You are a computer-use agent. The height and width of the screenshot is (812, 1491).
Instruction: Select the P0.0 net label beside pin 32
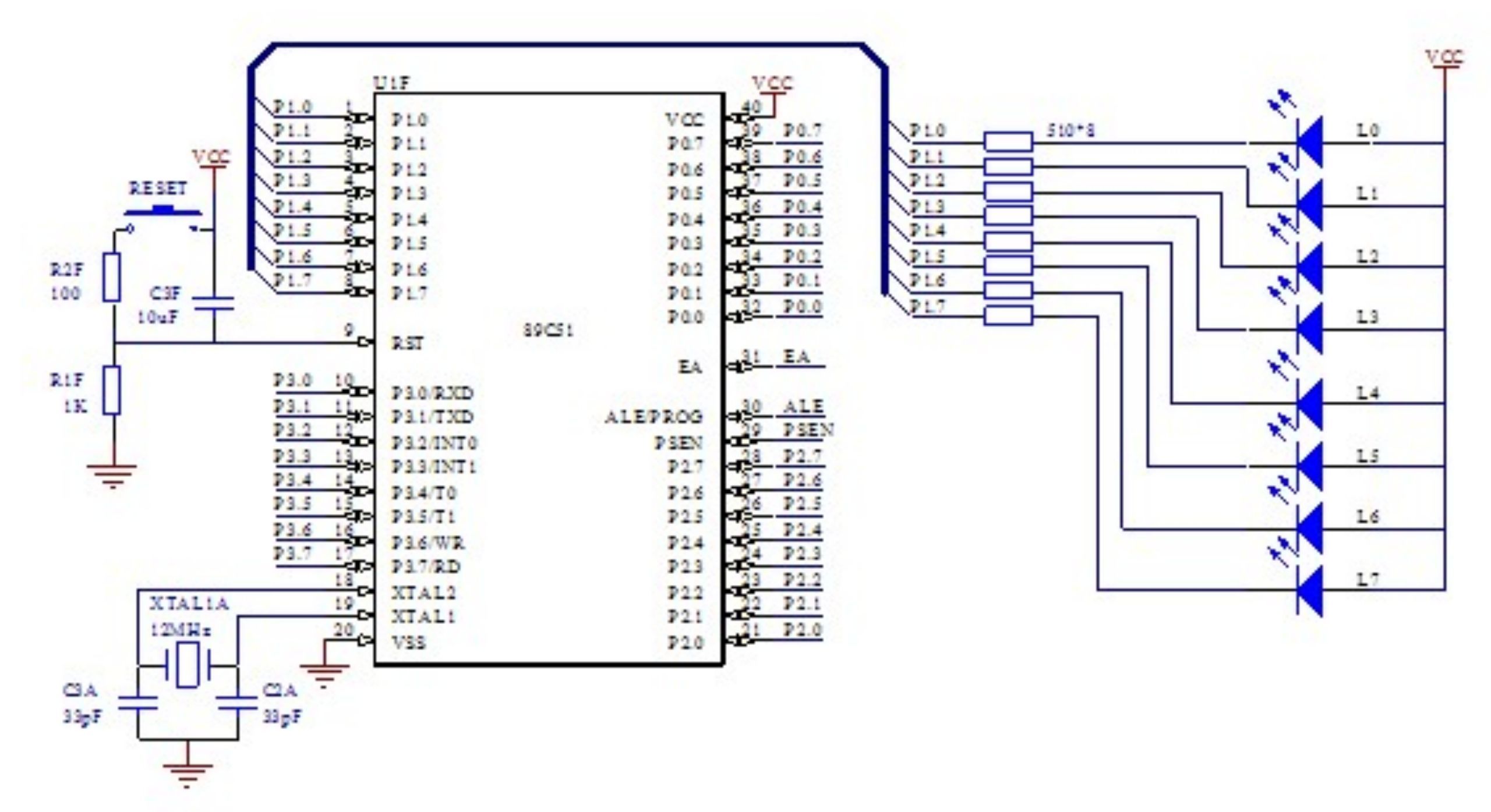click(803, 306)
